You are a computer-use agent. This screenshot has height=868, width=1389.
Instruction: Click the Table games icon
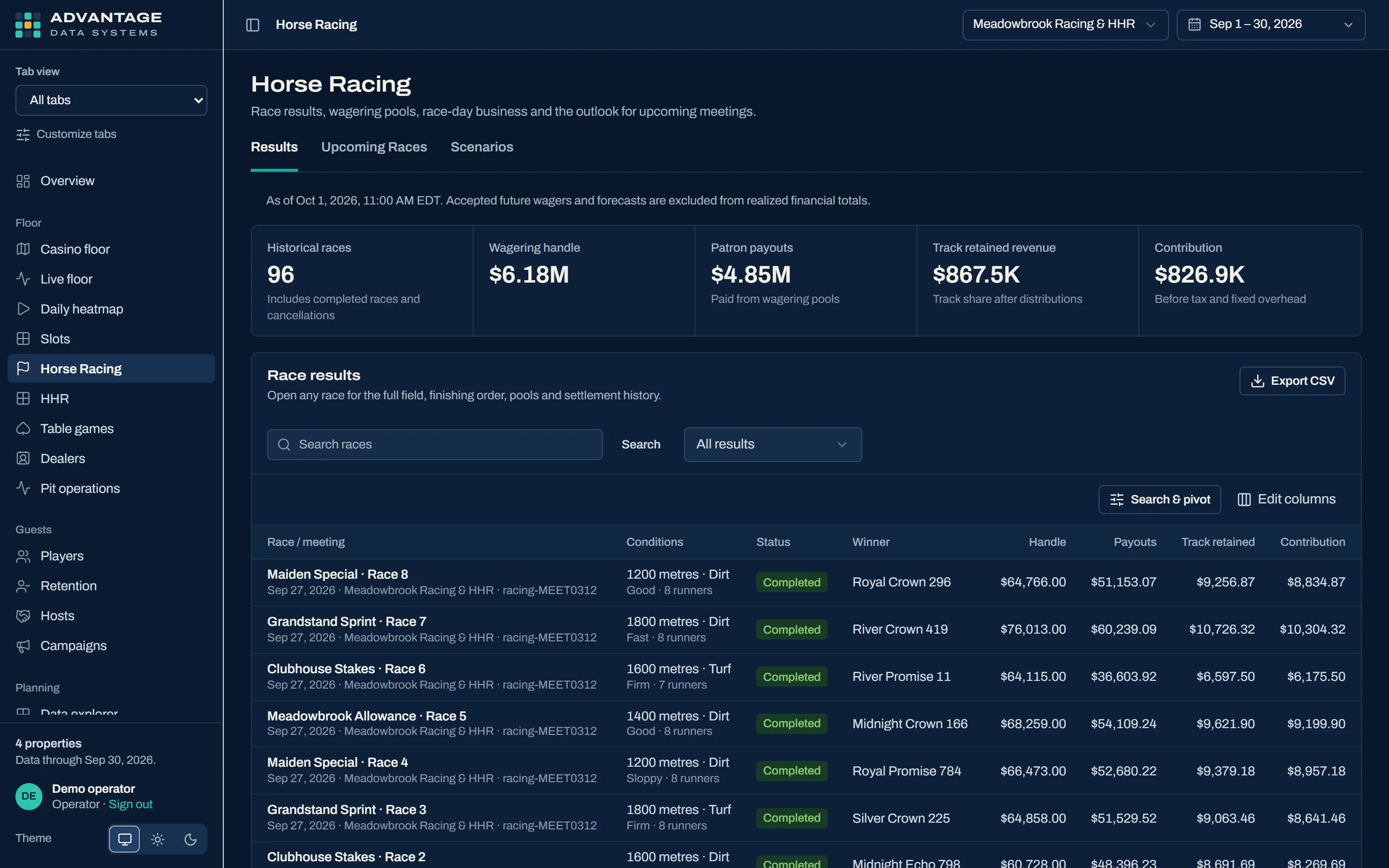click(23, 428)
